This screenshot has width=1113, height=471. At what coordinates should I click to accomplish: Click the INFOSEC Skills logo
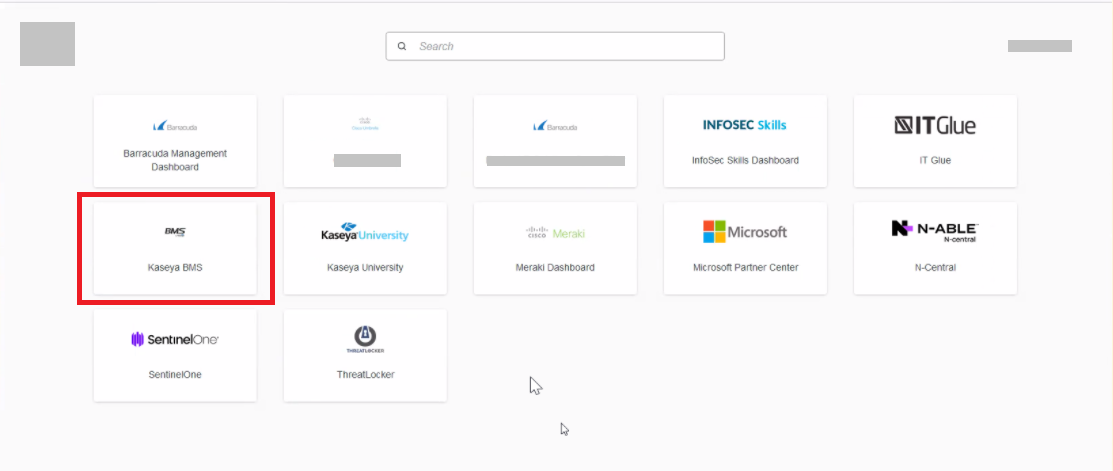[x=745, y=125]
